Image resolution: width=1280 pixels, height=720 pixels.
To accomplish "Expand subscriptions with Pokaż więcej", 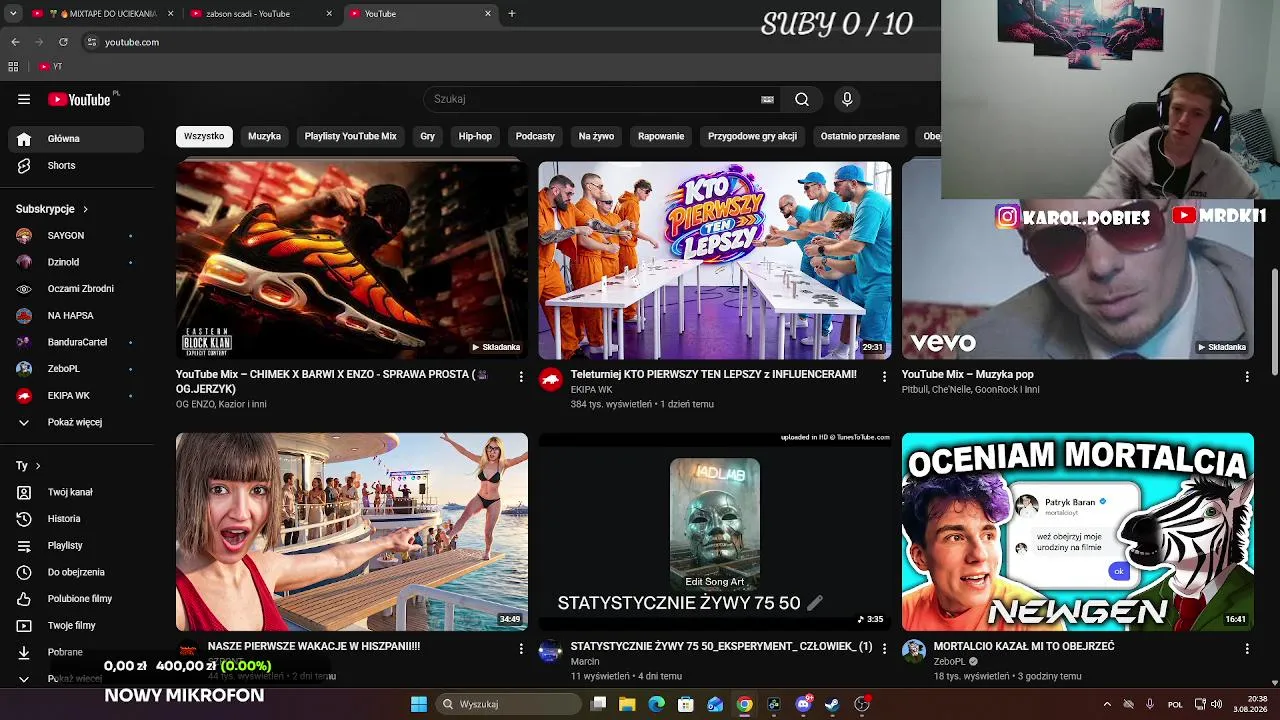I will pyautogui.click(x=76, y=423).
